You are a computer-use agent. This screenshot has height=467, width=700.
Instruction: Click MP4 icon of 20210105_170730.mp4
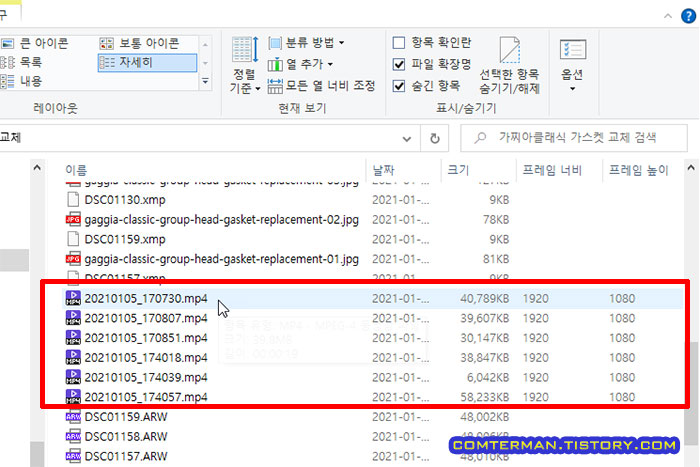click(x=73, y=298)
